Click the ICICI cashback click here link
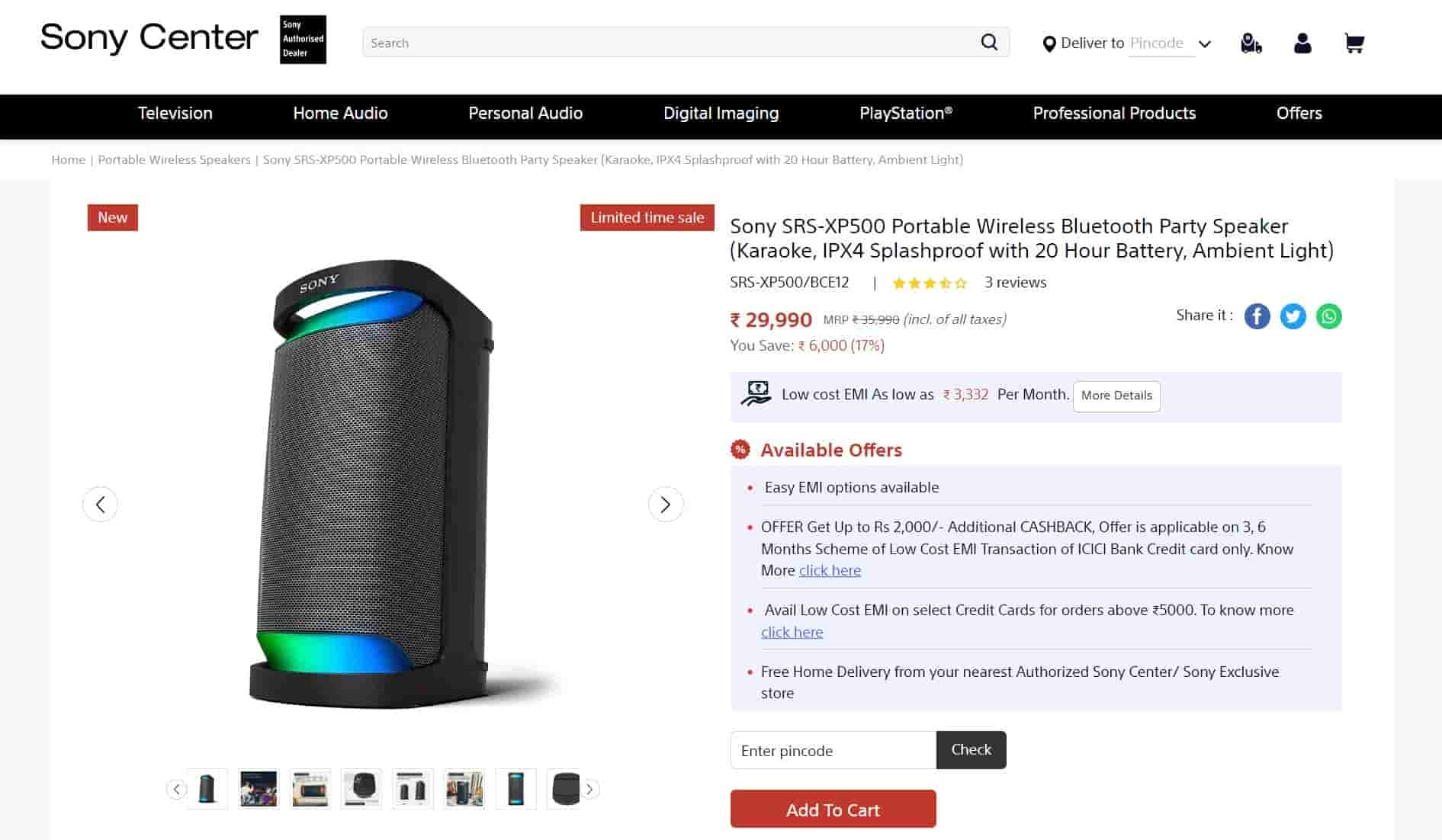The image size is (1442, 840). (830, 570)
